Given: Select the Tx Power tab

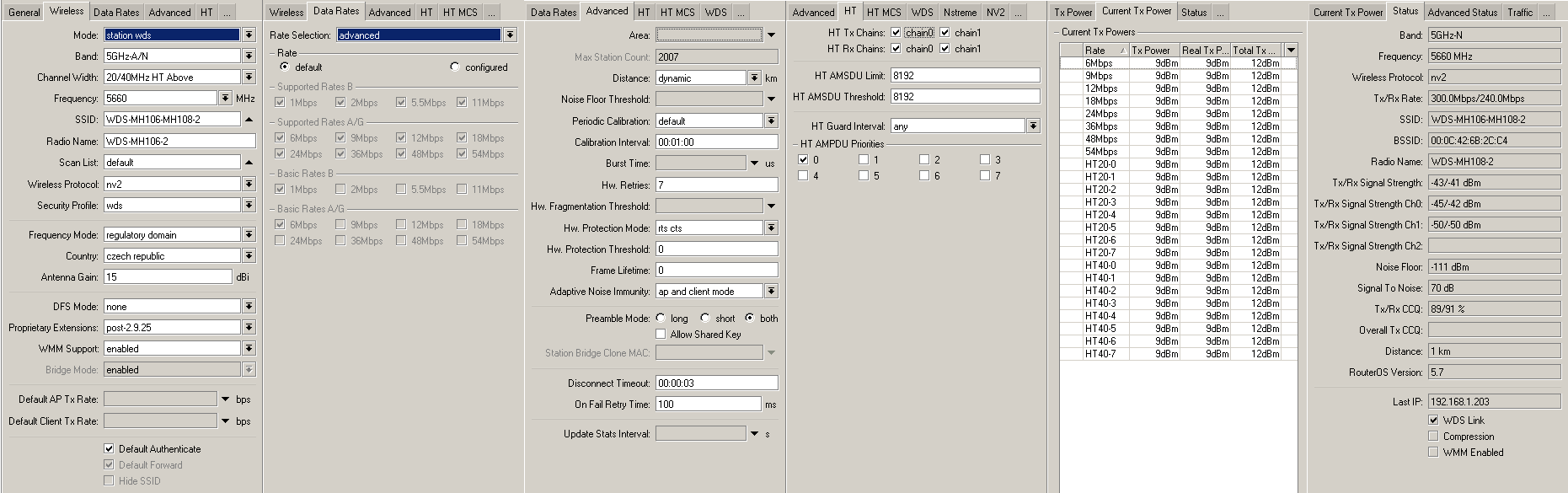Looking at the screenshot, I should pos(1073,12).
